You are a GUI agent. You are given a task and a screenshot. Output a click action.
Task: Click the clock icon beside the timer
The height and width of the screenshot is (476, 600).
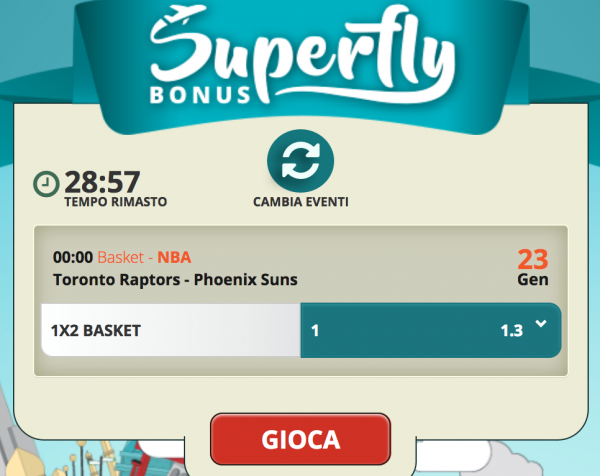(46, 184)
